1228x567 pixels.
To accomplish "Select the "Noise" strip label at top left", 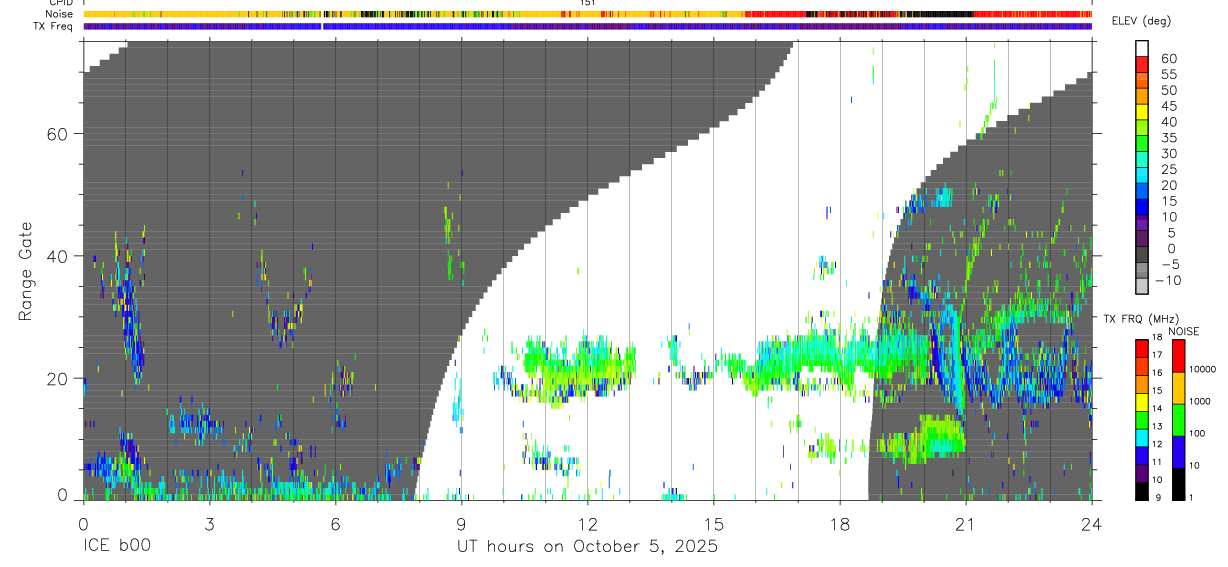I will (x=59, y=14).
